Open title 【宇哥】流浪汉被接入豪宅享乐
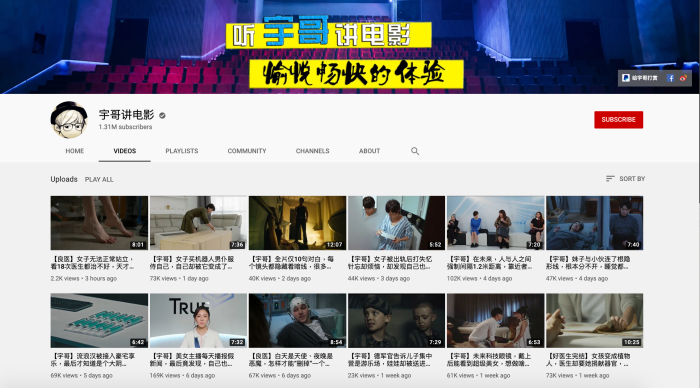Screen dimensions: 700x388 coord(93,360)
